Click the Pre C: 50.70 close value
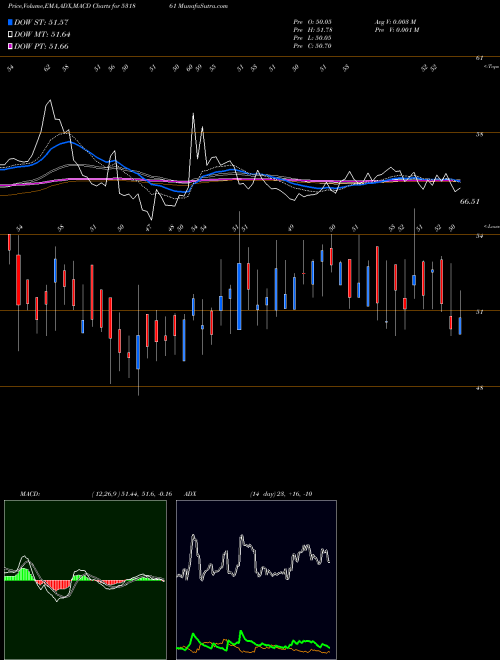Viewport: 500px width, 660px height. coord(313,46)
